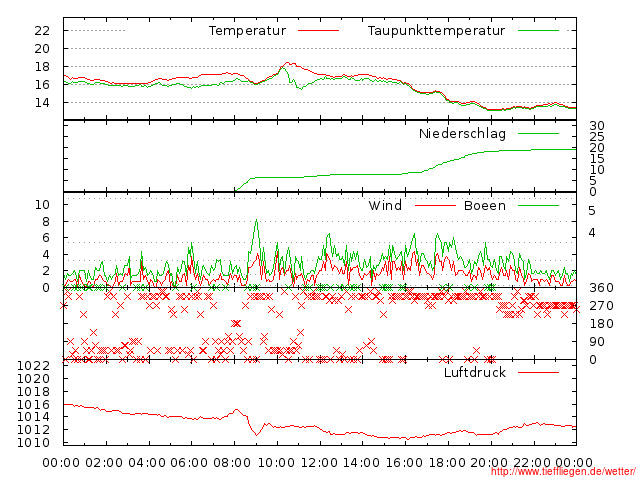Click the green Boeen legend line

click(x=538, y=205)
